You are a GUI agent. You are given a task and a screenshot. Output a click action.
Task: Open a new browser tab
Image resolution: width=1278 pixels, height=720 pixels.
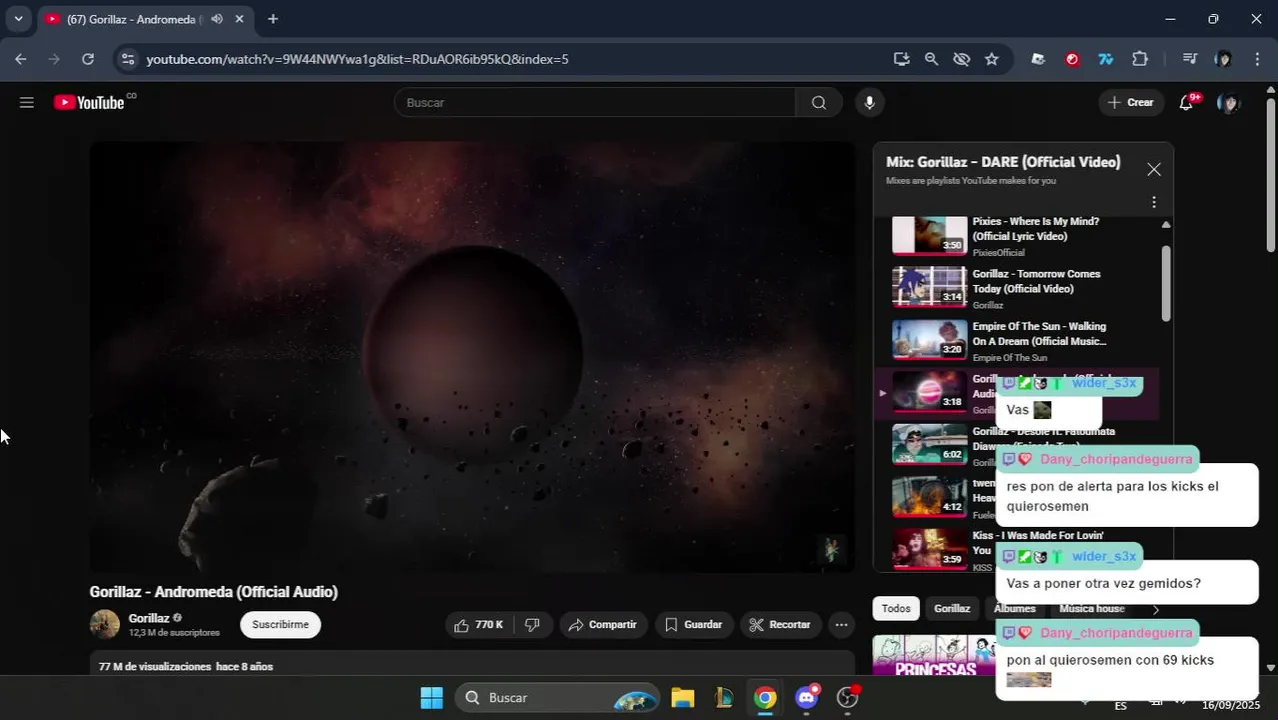coord(273,19)
